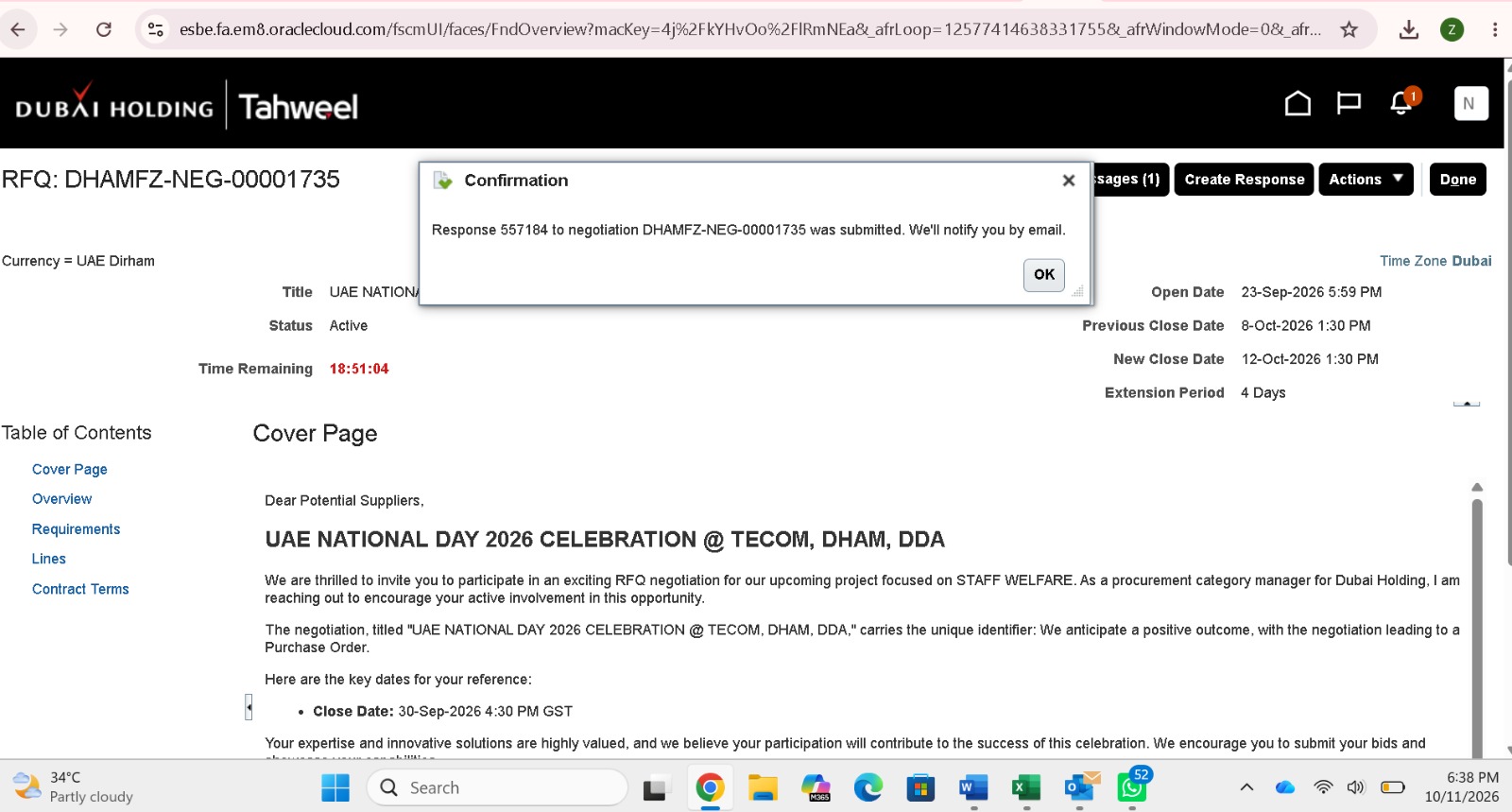1512x812 pixels.
Task: Open Overview in Table of Contents
Action: [x=62, y=499]
